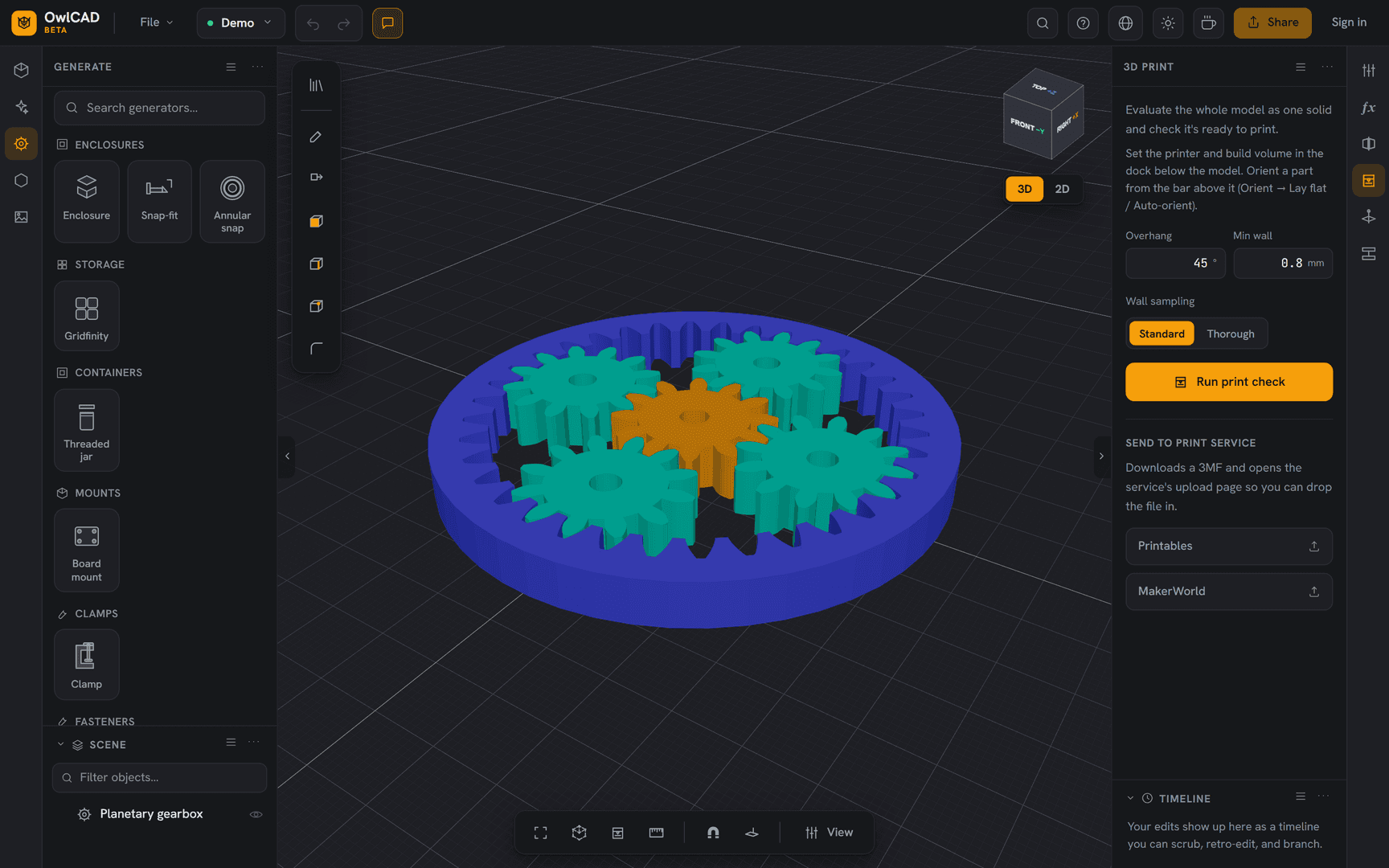Open the sparkle AI panel in sidebar
The width and height of the screenshot is (1389, 868).
click(21, 107)
